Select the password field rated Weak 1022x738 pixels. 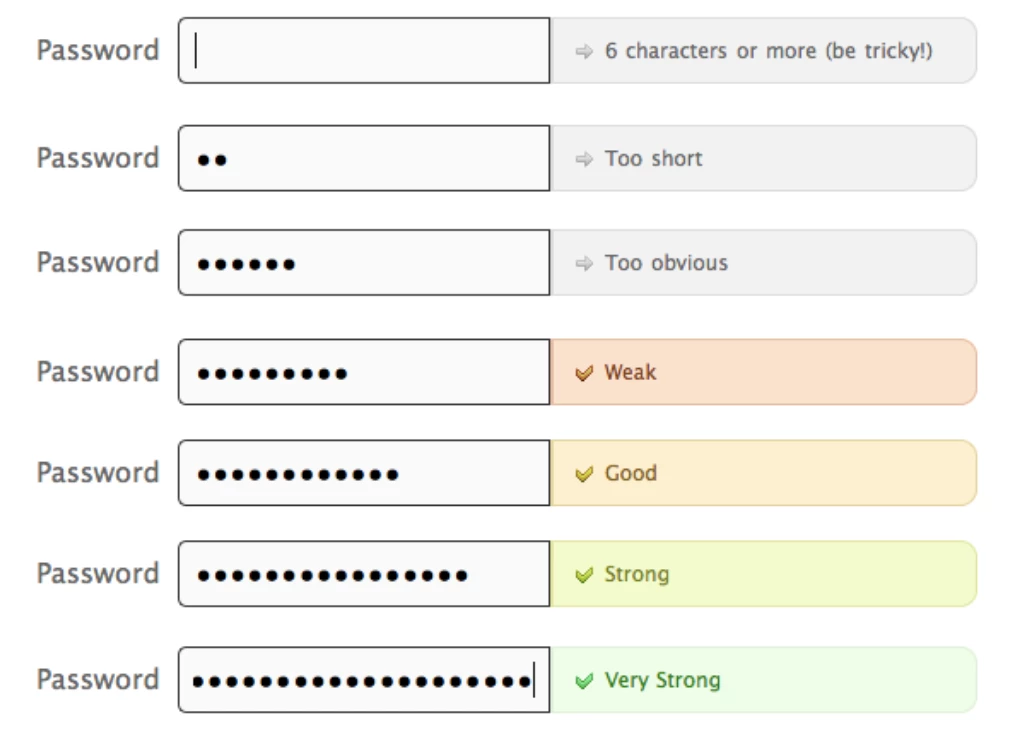364,372
